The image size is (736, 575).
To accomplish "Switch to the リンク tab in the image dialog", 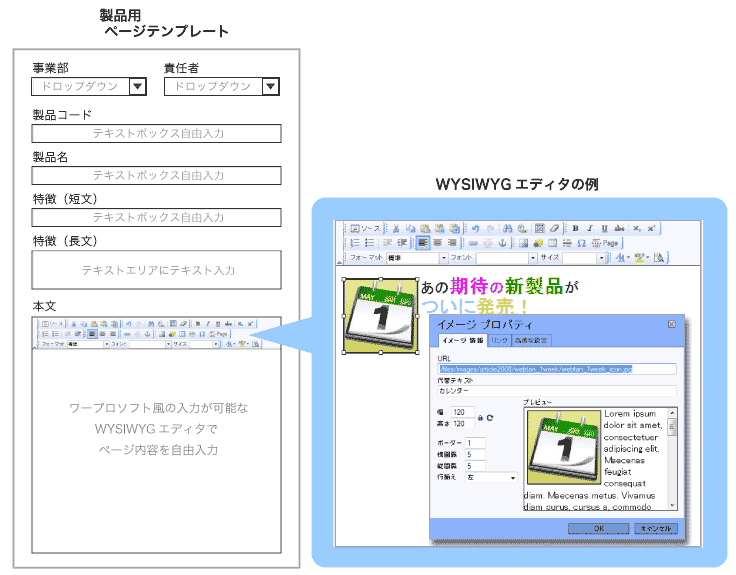I will click(499, 340).
